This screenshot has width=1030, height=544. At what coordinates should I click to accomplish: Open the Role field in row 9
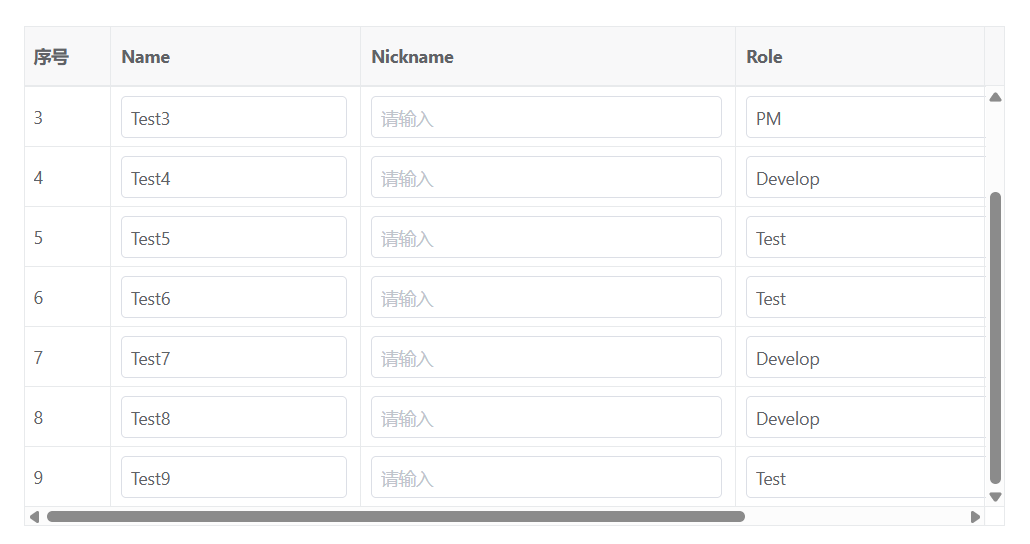(865, 478)
